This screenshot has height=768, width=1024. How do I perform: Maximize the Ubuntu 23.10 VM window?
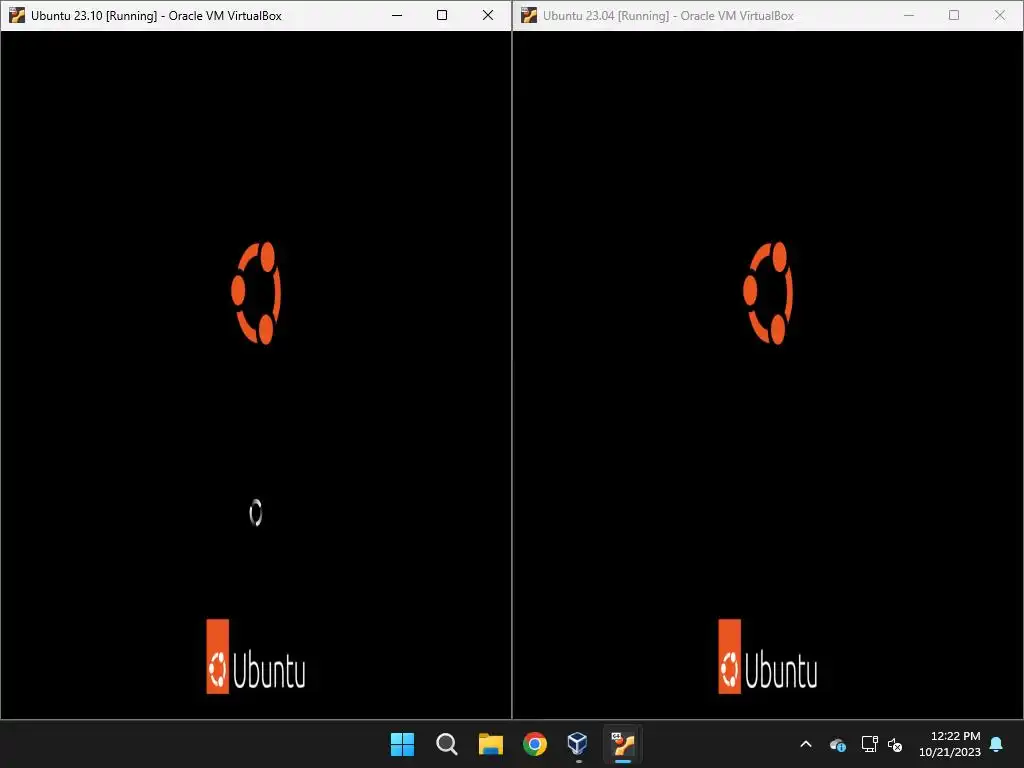pyautogui.click(x=442, y=15)
